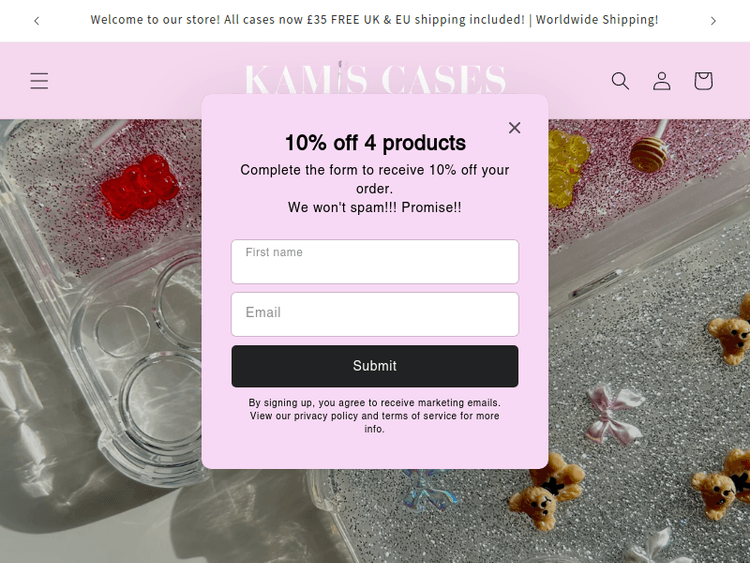
Task: Close the 10% off popup
Action: 514,127
